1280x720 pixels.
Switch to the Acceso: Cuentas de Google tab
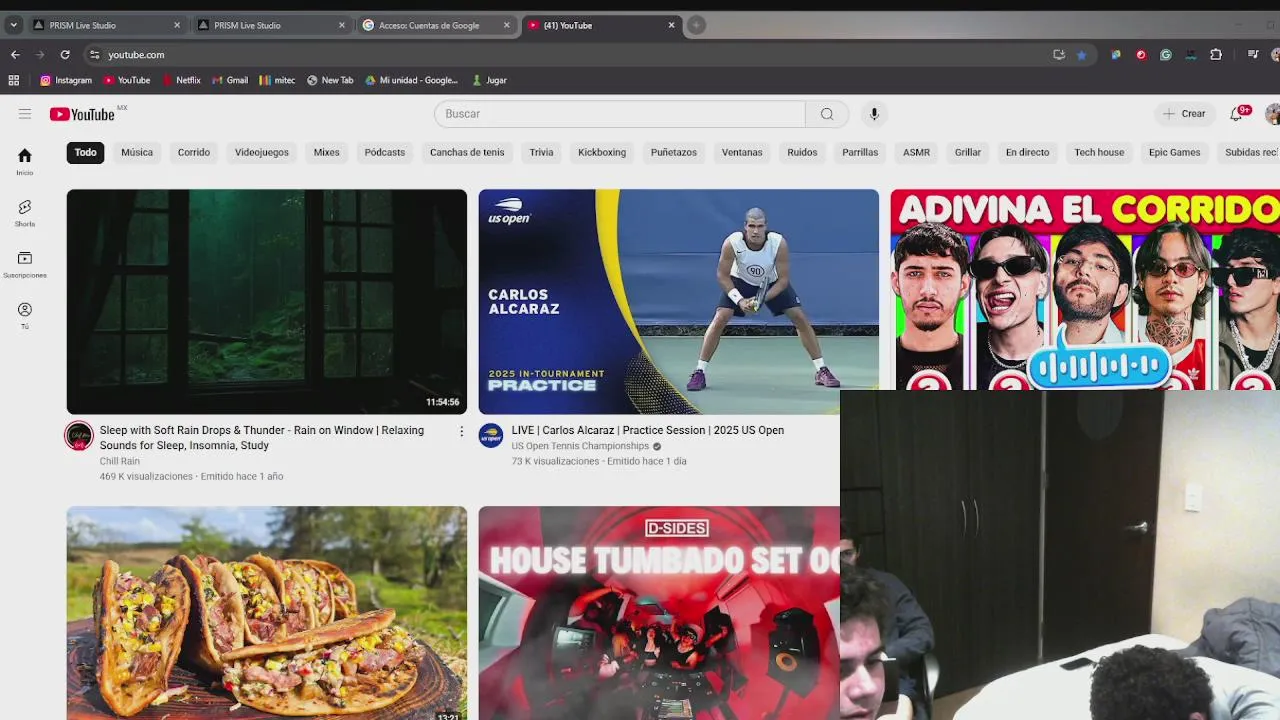(435, 25)
